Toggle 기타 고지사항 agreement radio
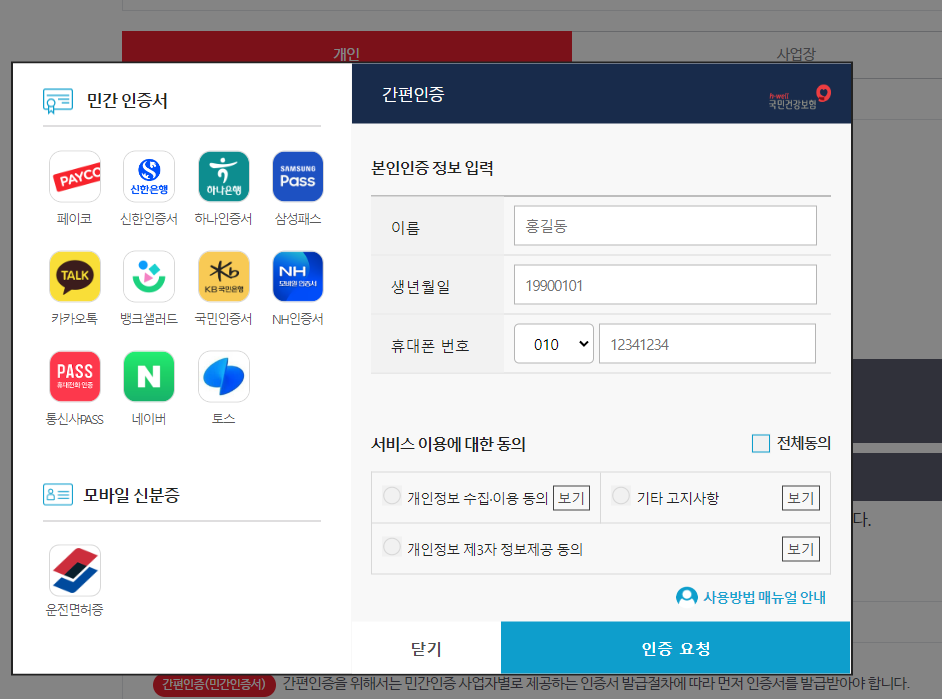The image size is (942, 699). [x=621, y=496]
